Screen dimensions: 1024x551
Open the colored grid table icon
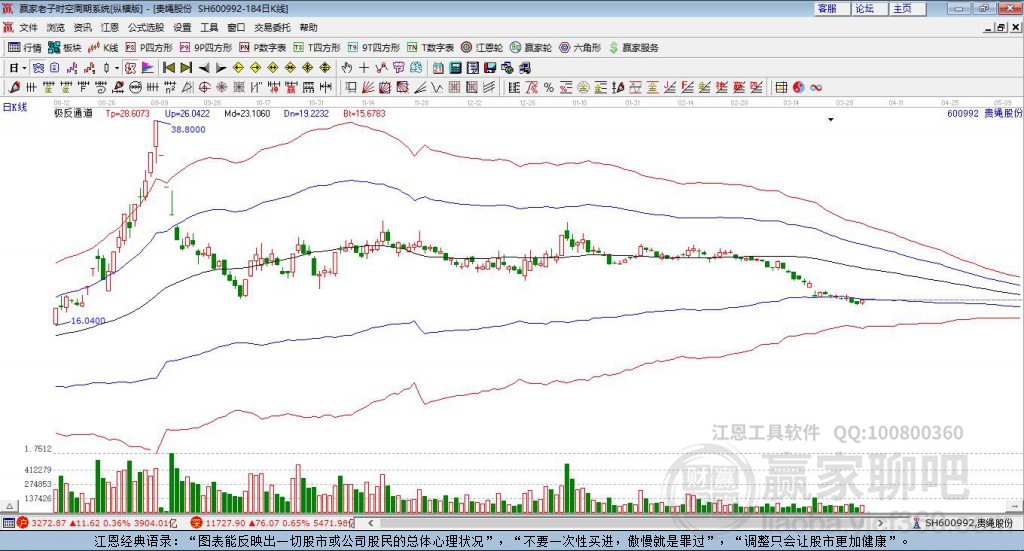tap(782, 87)
